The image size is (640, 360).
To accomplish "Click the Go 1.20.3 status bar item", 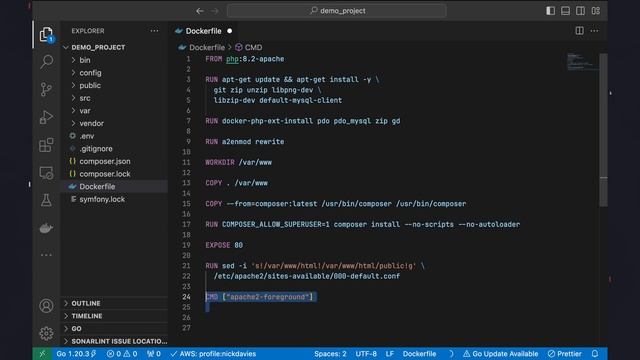I will (x=76, y=354).
